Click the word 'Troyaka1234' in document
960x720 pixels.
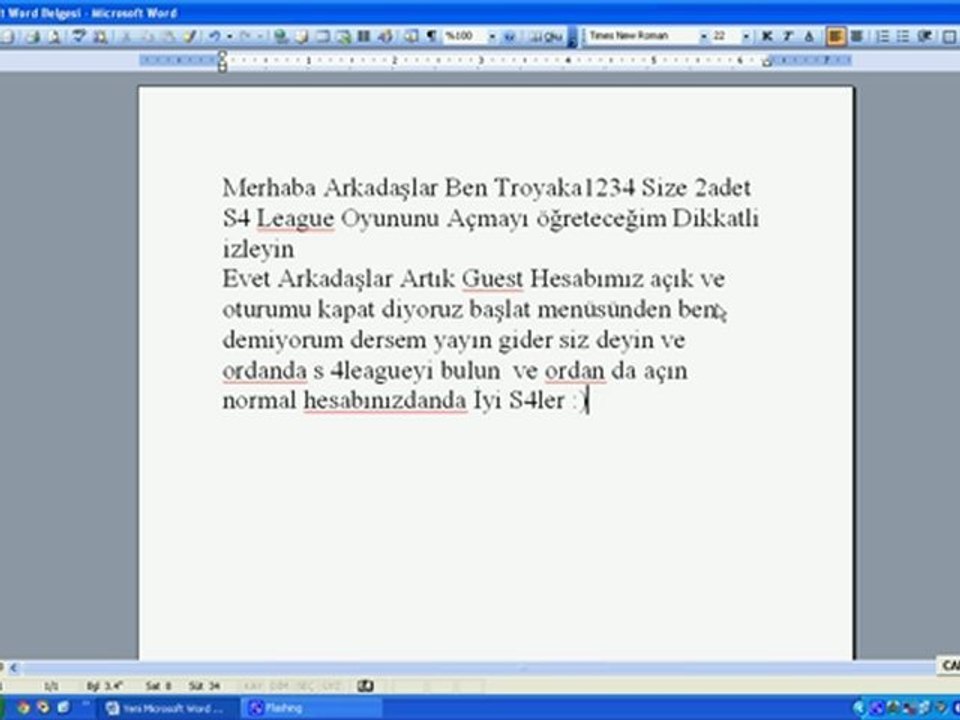pyautogui.click(x=564, y=188)
